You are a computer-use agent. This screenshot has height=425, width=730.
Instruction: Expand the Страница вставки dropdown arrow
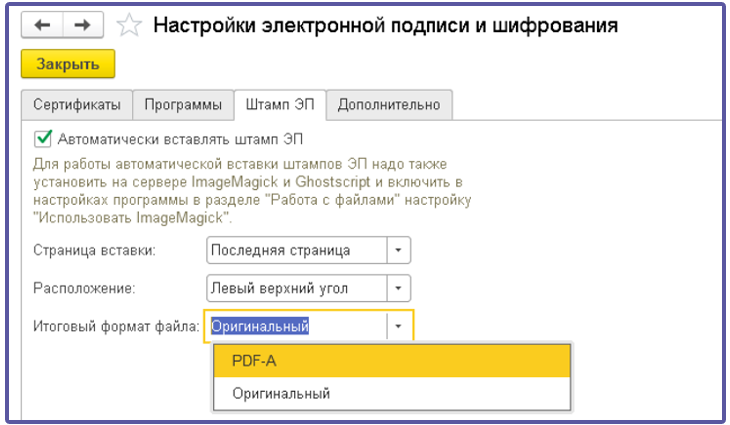click(399, 250)
